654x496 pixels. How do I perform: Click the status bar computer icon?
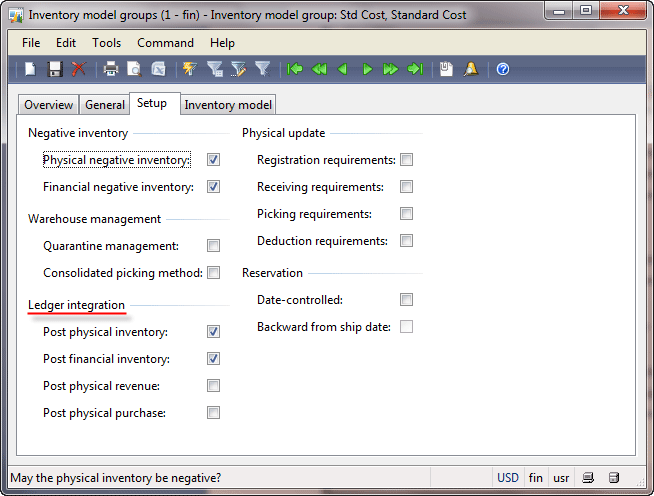coord(588,478)
